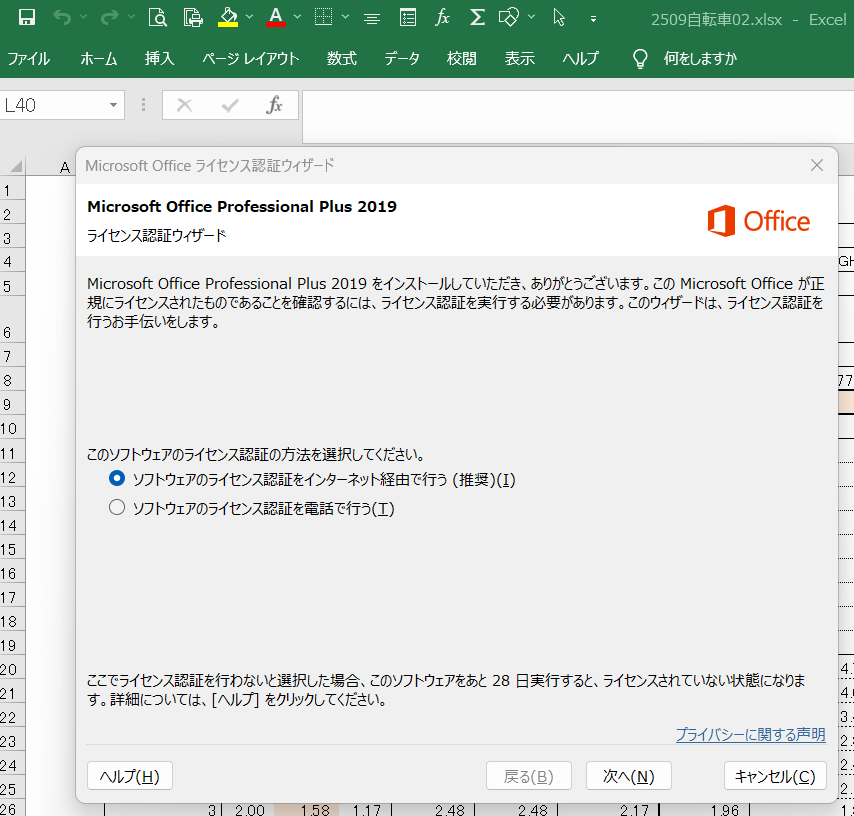The image size is (854, 816).
Task: Switch to the データ ribbon tab
Action: [x=401, y=59]
